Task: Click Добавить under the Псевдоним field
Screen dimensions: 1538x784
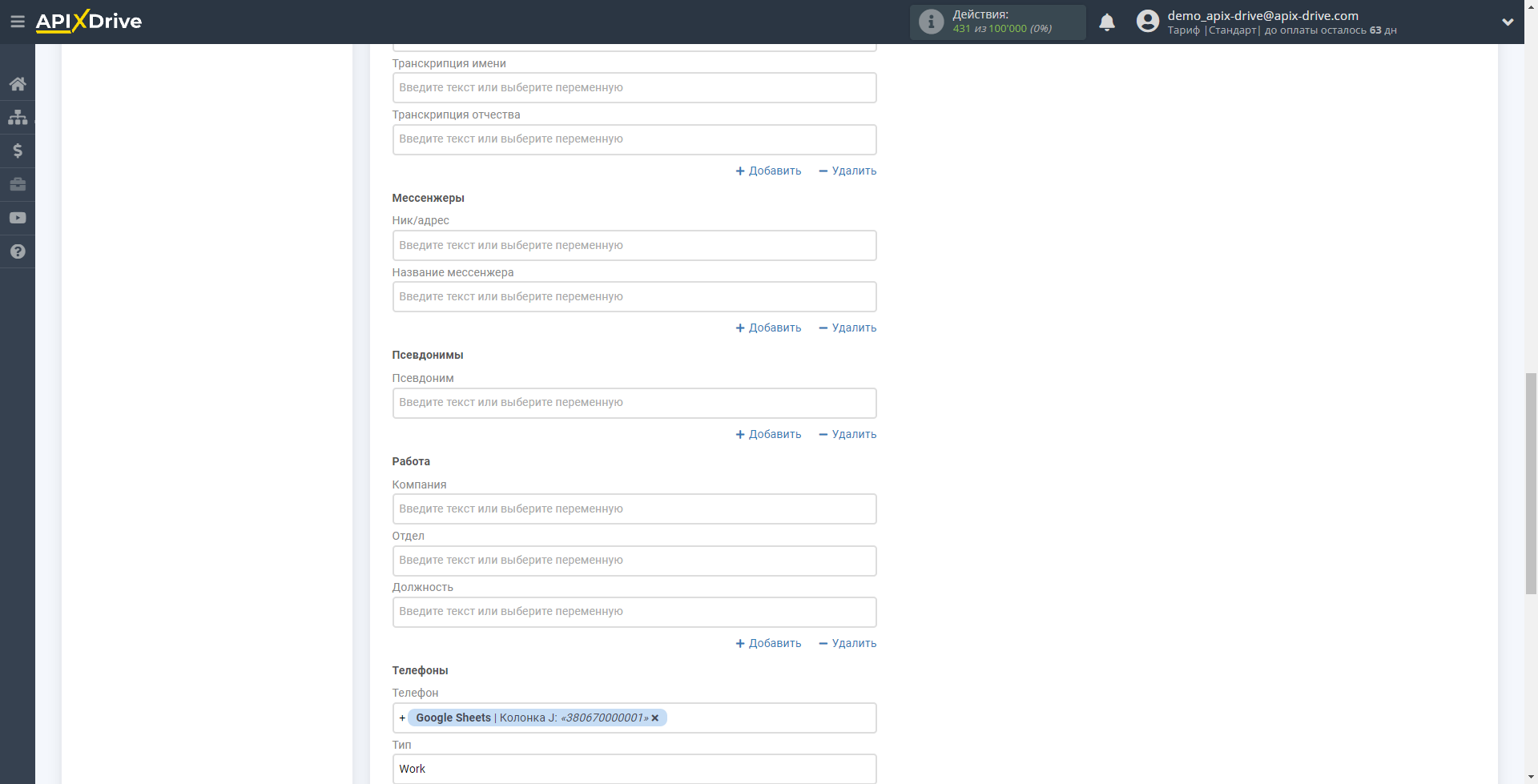Action: coord(768,434)
